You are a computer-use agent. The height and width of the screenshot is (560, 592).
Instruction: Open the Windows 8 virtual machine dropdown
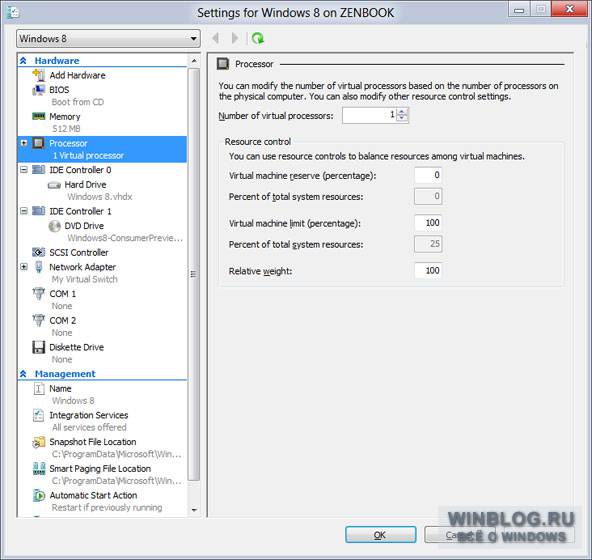point(108,39)
